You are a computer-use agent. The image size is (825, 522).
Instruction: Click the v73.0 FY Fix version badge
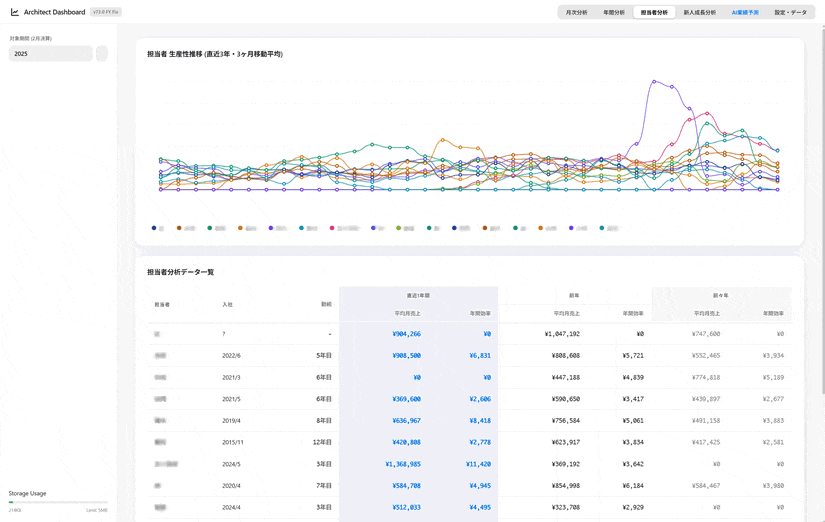click(106, 12)
